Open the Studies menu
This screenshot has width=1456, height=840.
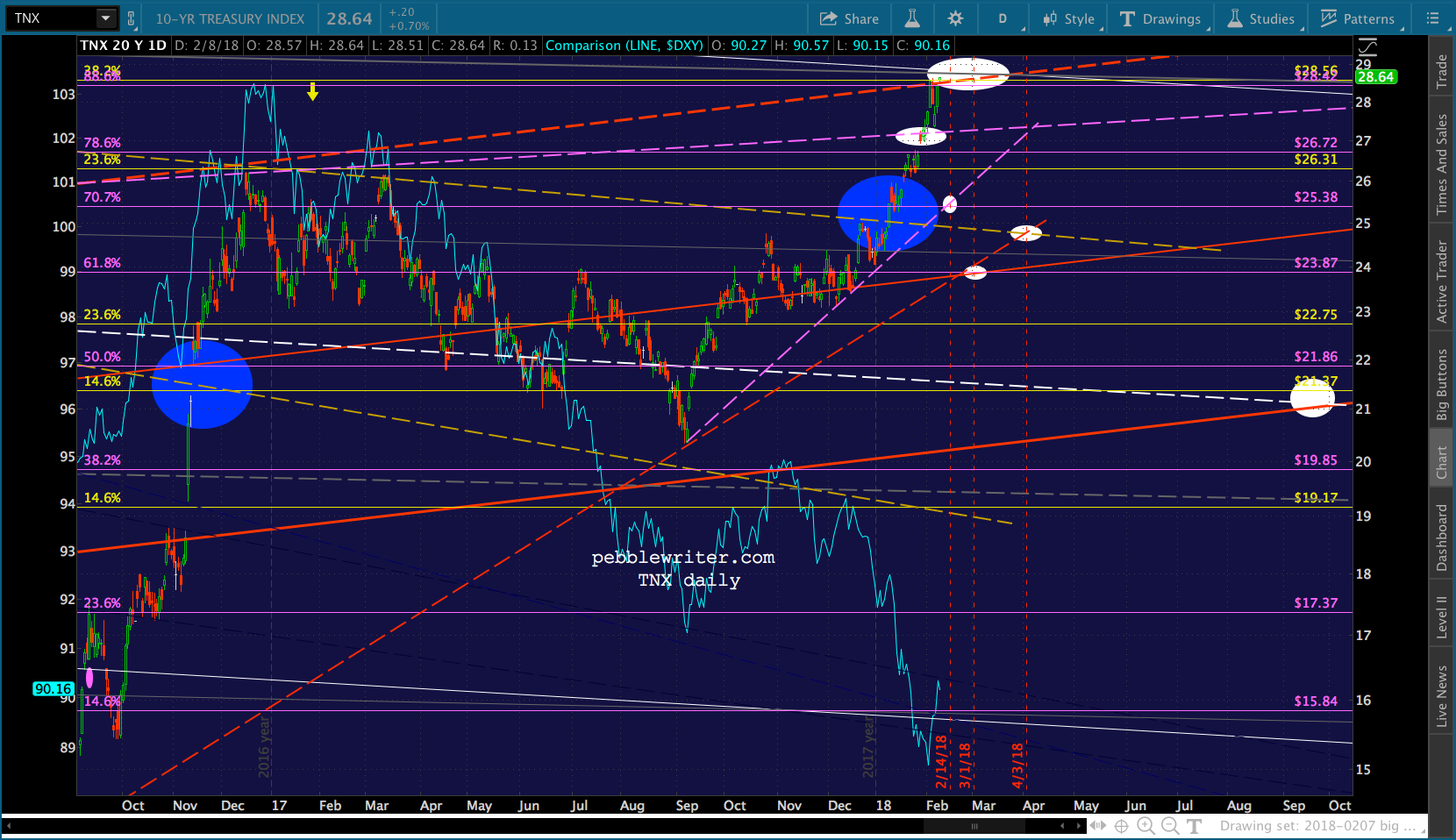[1261, 18]
